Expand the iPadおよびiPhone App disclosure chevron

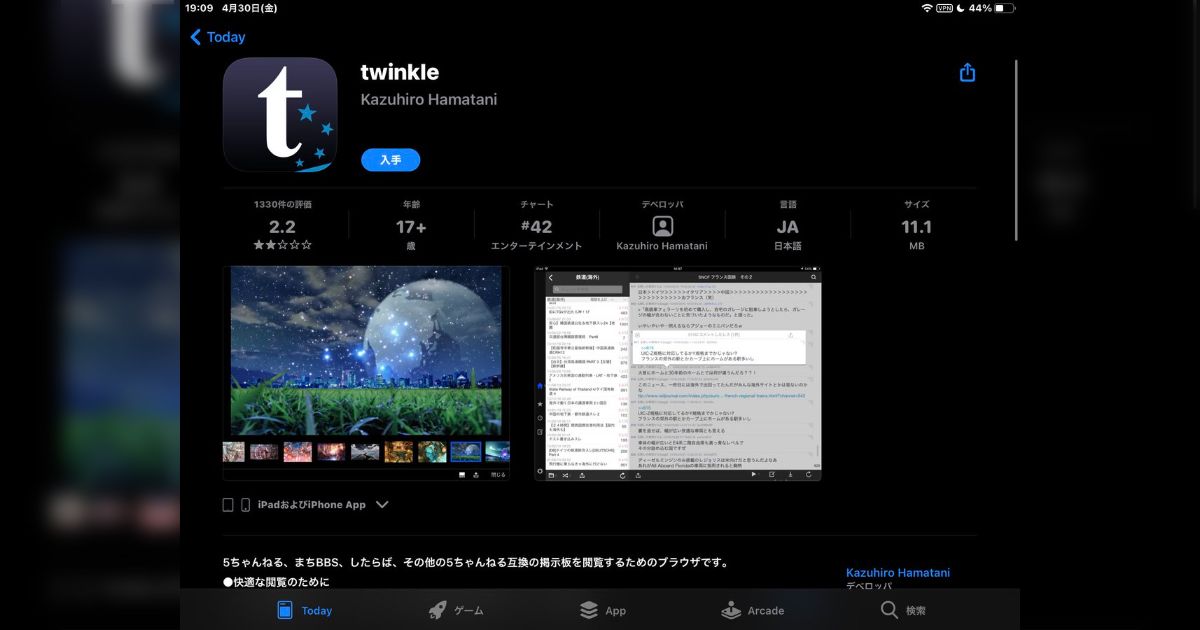382,505
